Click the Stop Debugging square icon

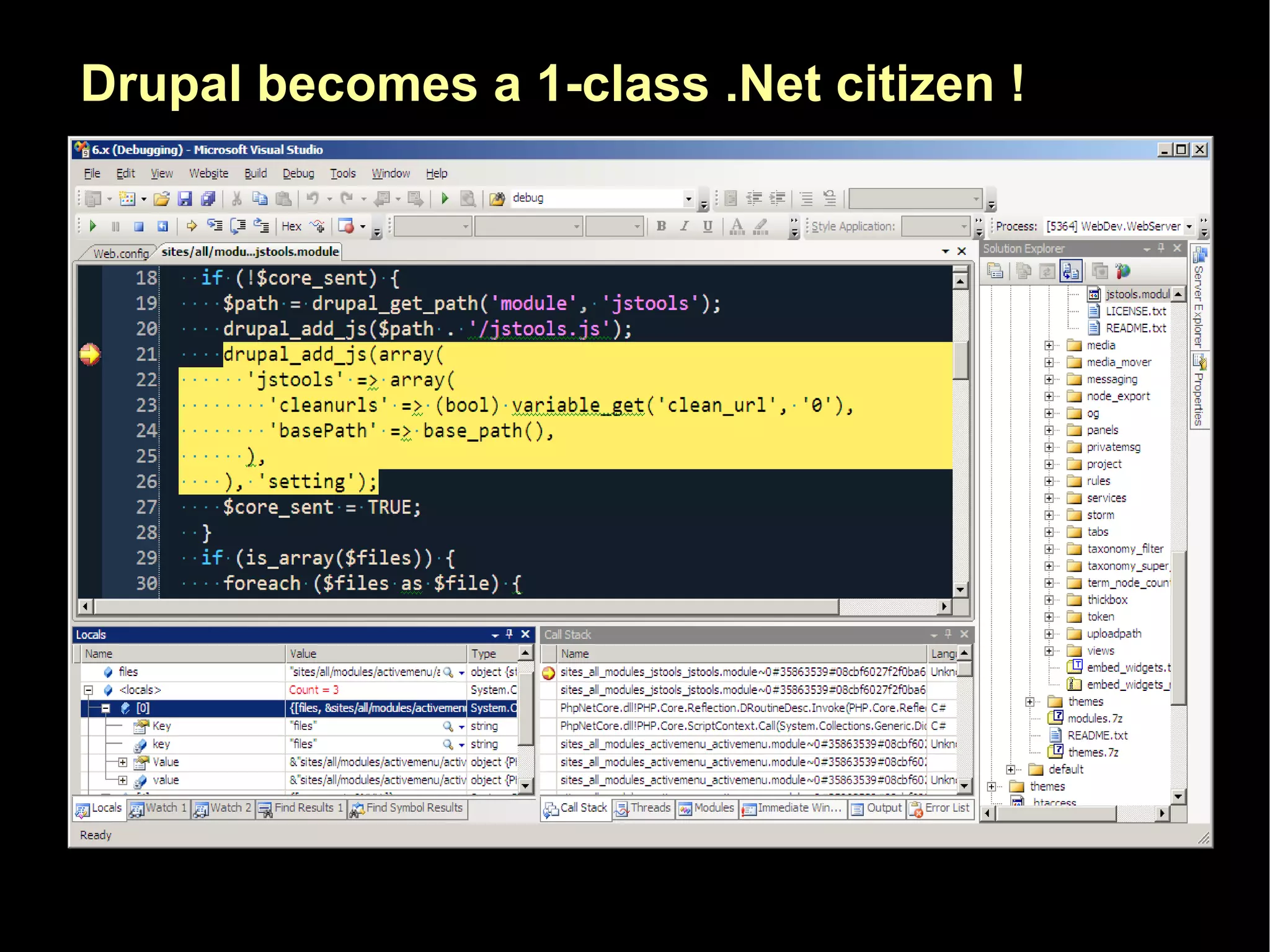(x=139, y=226)
